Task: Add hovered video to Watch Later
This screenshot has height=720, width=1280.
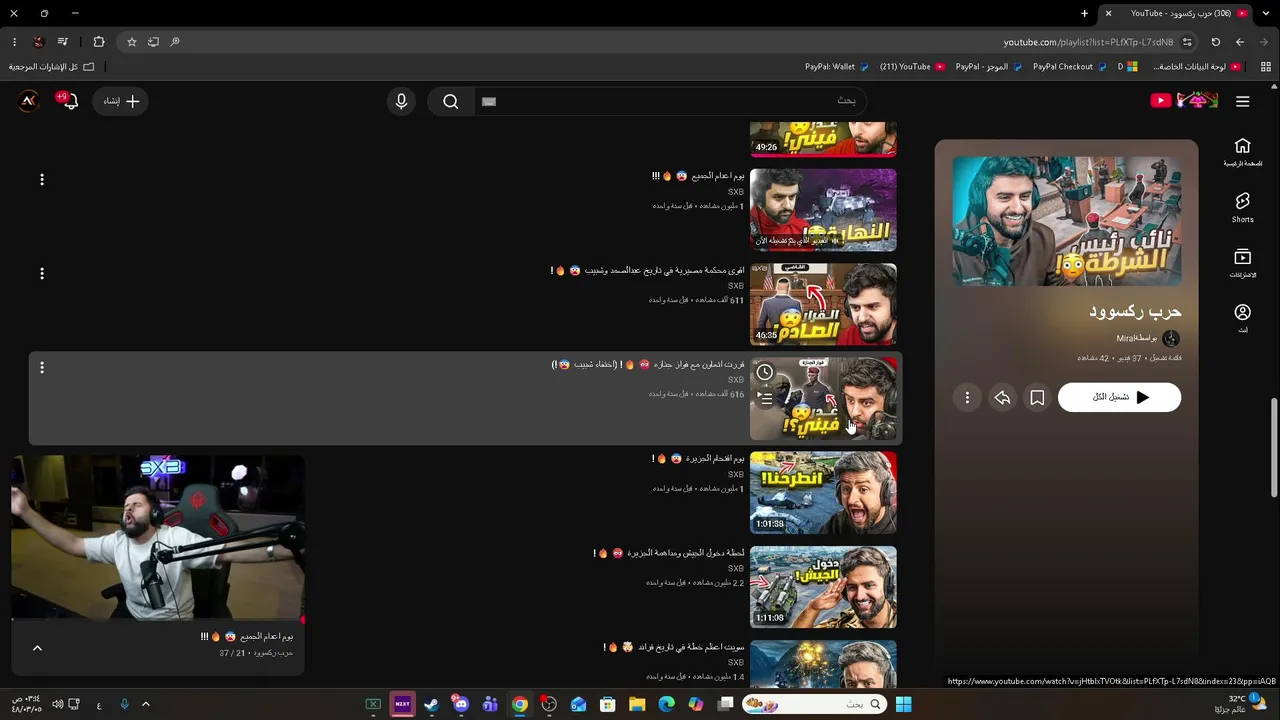Action: coord(764,372)
